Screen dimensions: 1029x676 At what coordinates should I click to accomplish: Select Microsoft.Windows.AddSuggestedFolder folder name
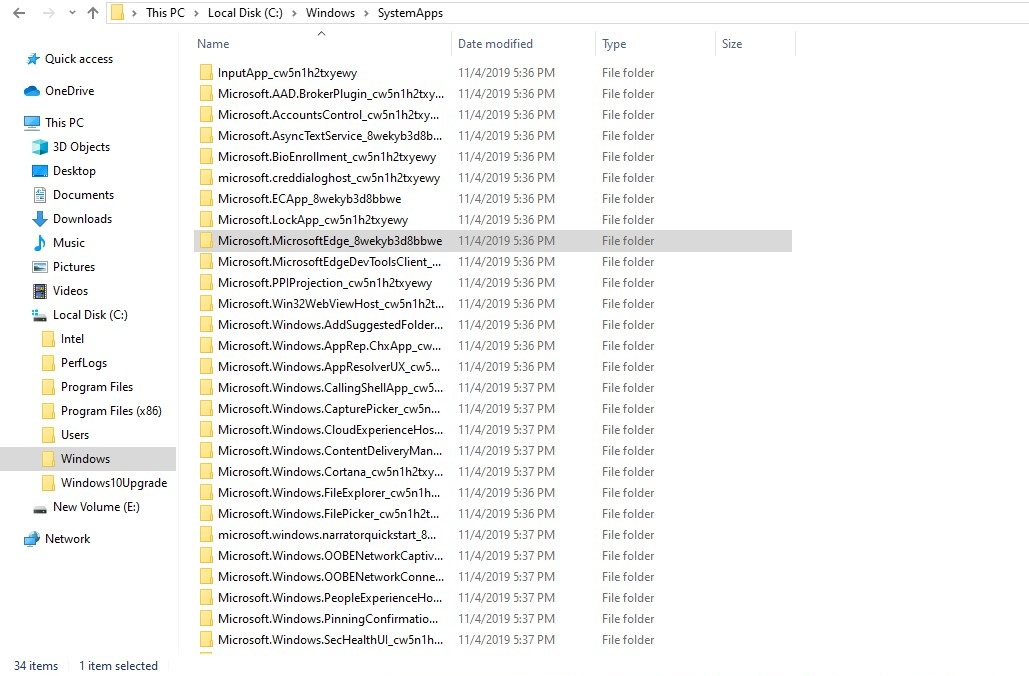330,325
